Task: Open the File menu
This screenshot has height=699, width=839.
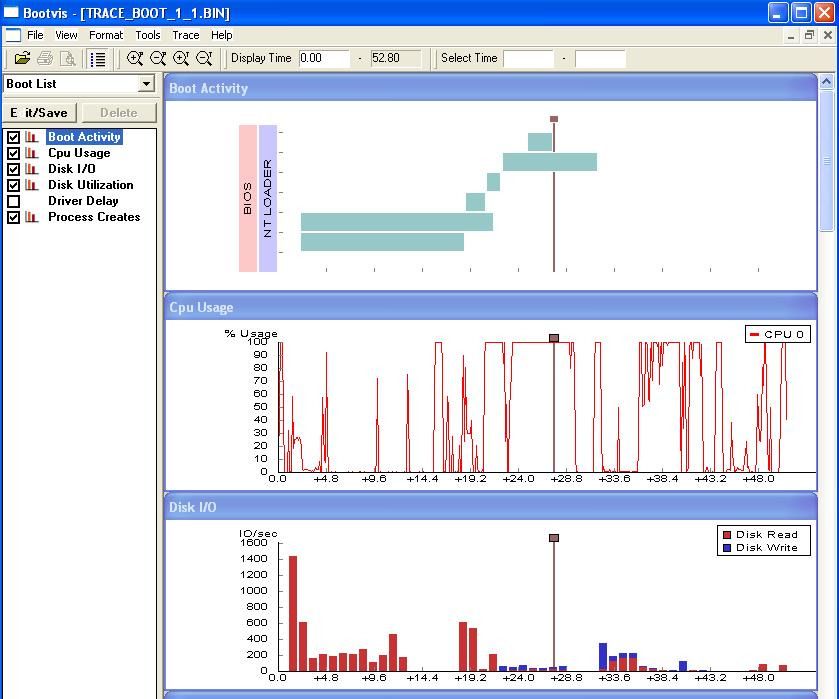Action: (35, 35)
